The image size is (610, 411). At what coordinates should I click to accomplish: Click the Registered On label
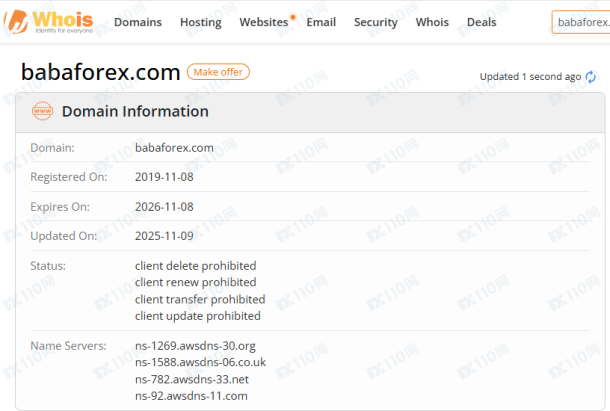pyautogui.click(x=69, y=177)
